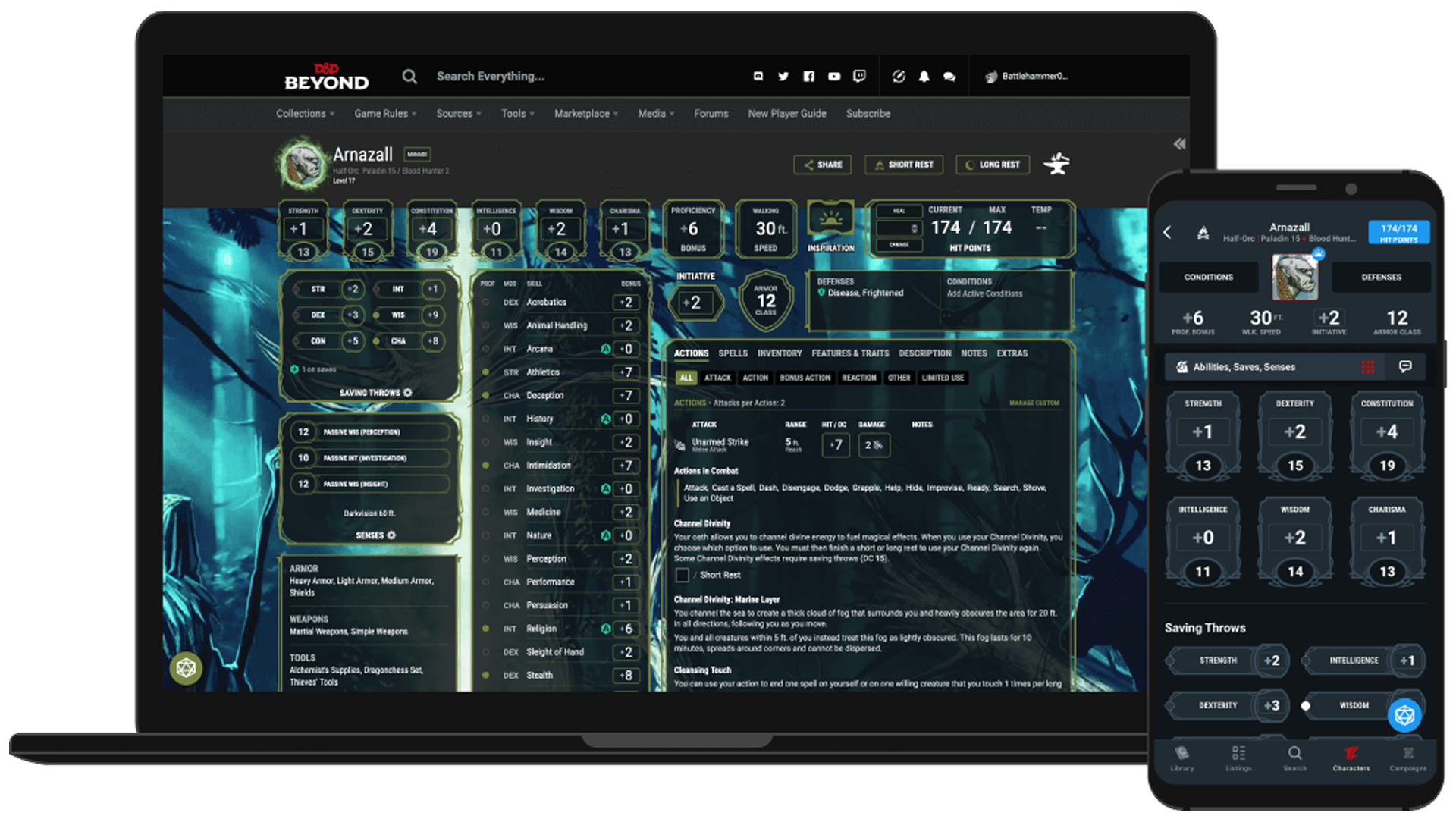Open the Senses settings gear icon
This screenshot has width=1456, height=819.
tap(391, 535)
